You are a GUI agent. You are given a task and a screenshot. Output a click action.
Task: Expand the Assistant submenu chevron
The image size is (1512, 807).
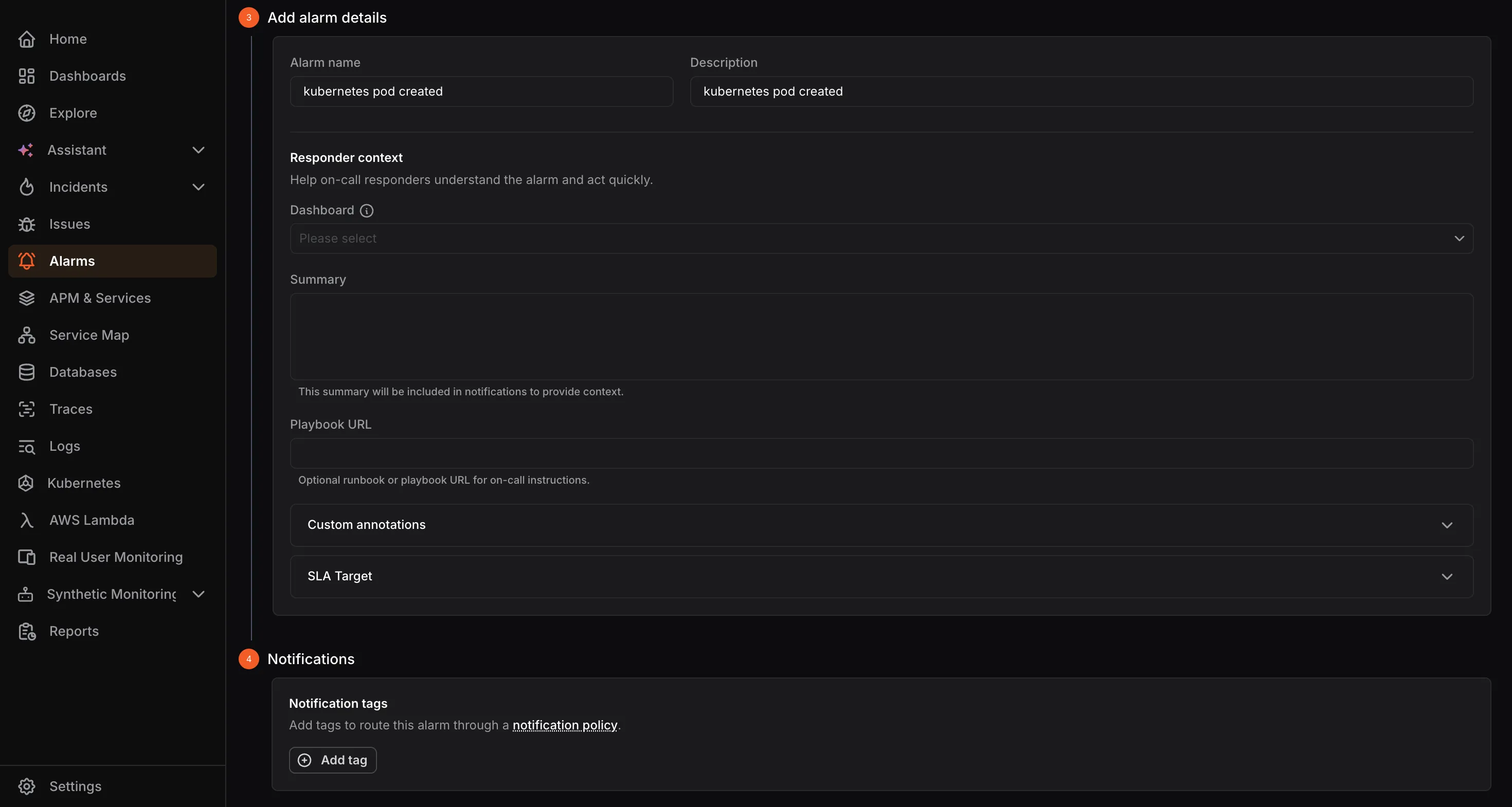[x=199, y=150]
